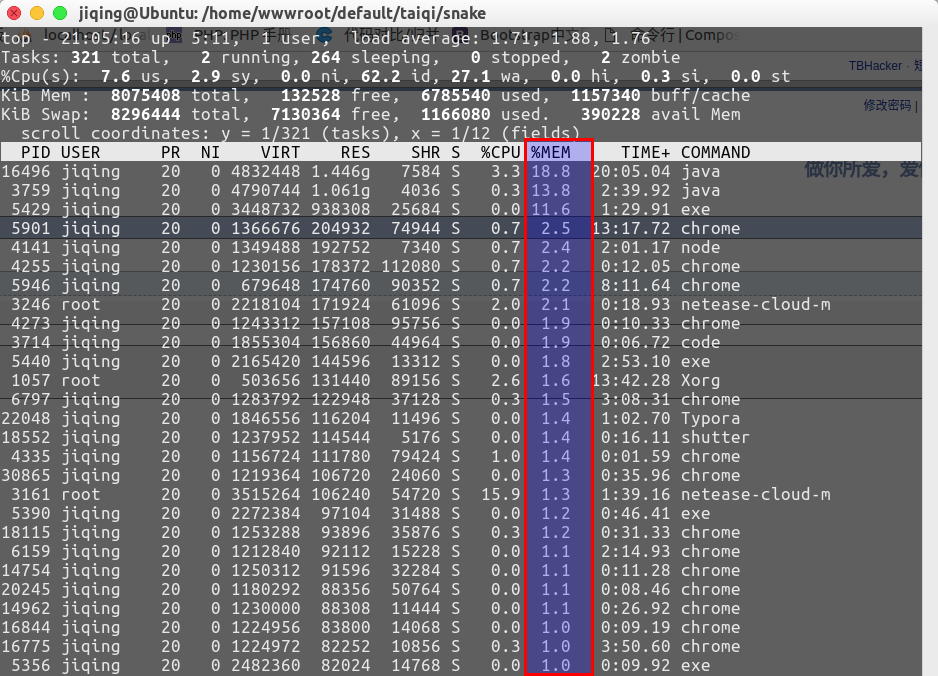Click the 'Typora' command name
Screen dimensions: 938x676
[711, 419]
